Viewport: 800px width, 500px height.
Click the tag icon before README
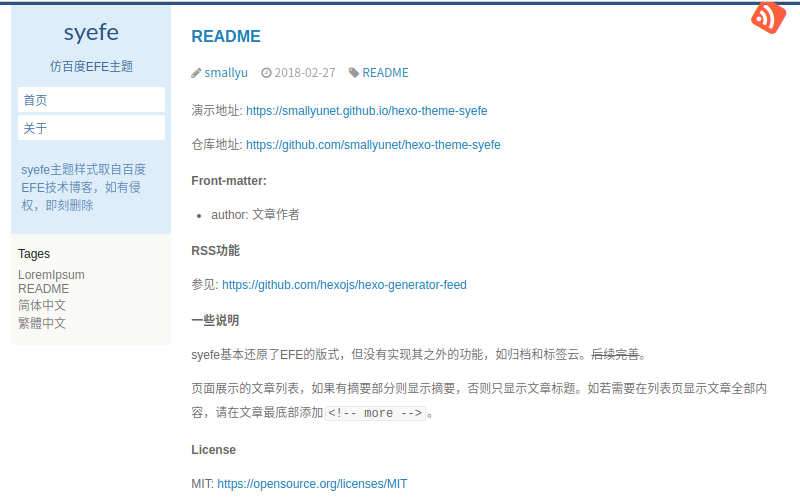coord(354,73)
